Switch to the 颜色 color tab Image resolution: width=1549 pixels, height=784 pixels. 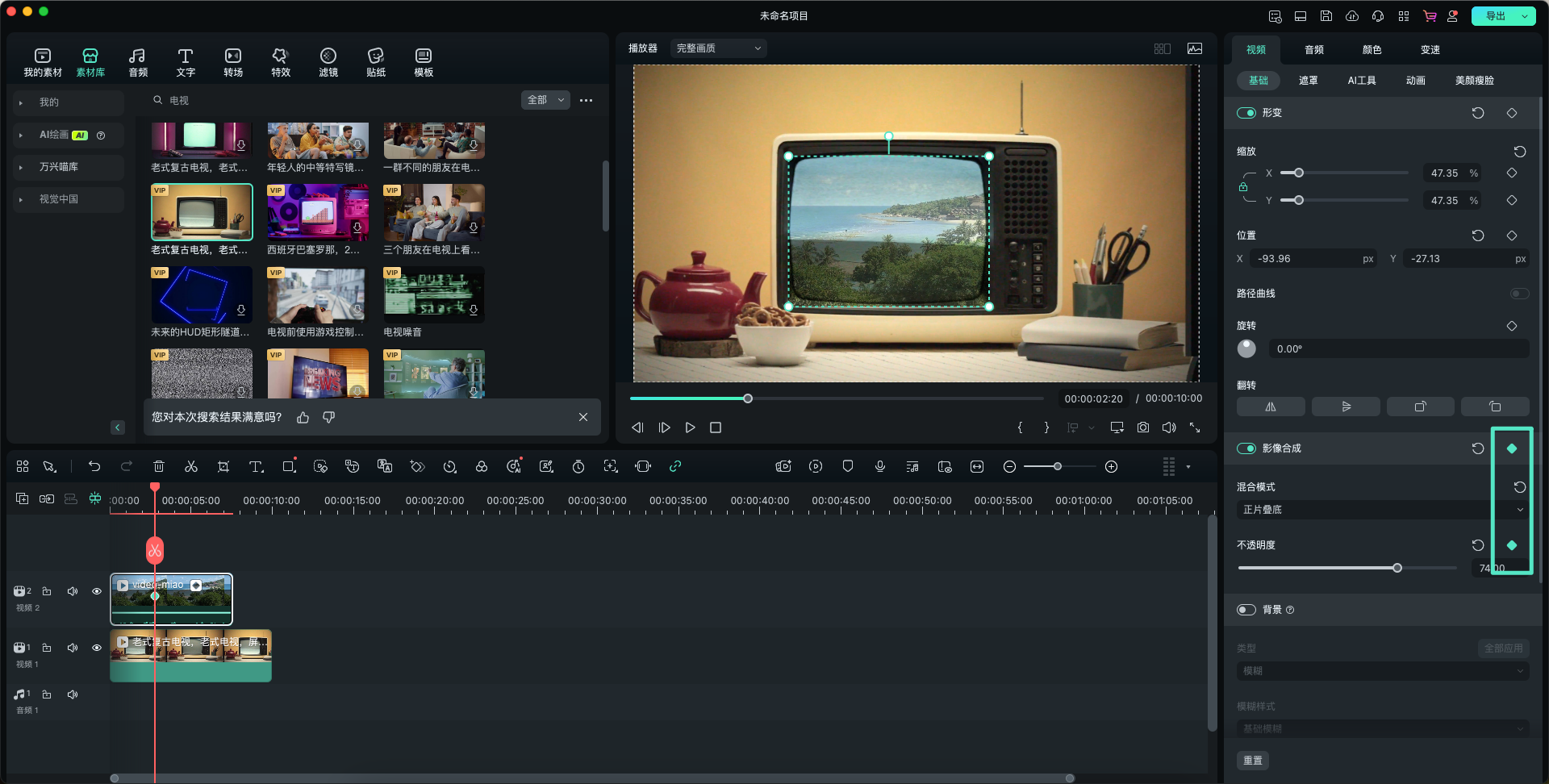1372,50
